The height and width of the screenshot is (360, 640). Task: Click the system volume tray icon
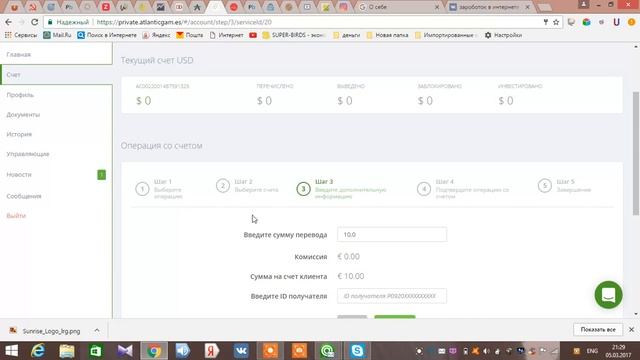(486, 351)
